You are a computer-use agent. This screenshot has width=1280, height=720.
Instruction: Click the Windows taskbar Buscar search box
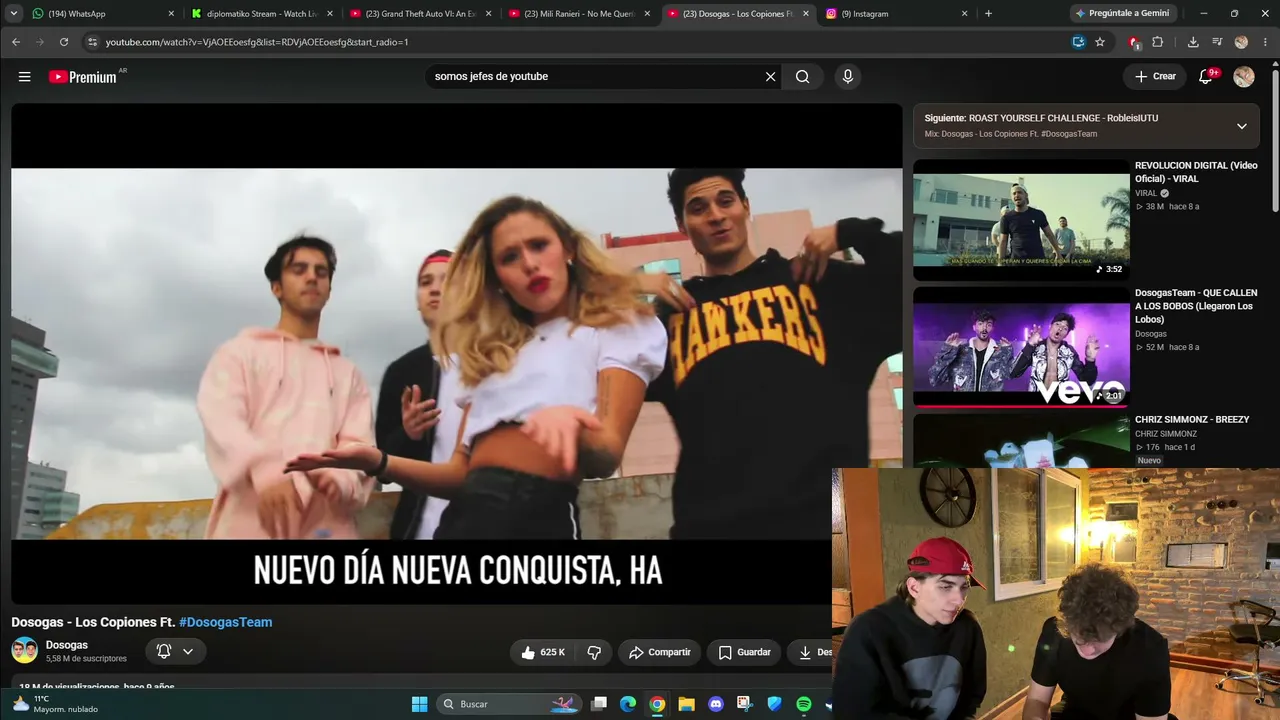(510, 704)
